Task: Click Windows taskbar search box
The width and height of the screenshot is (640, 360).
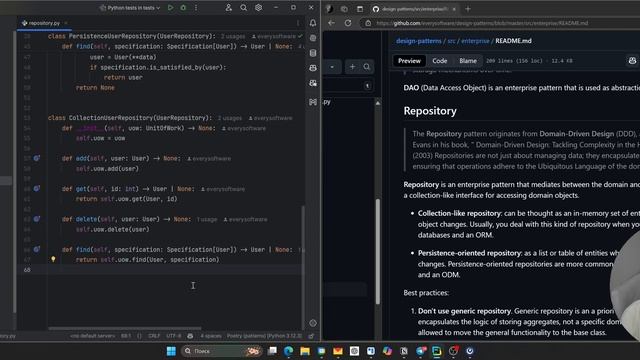Action: [221, 351]
